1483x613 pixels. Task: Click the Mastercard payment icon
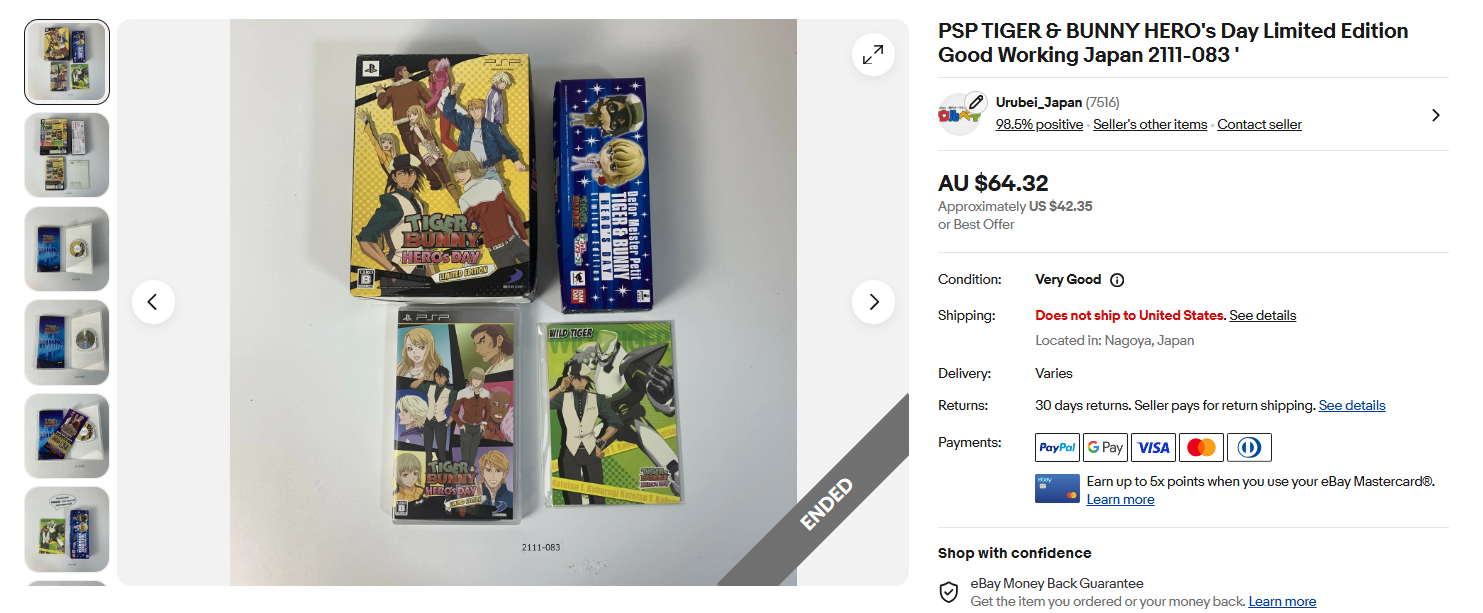tap(1201, 447)
